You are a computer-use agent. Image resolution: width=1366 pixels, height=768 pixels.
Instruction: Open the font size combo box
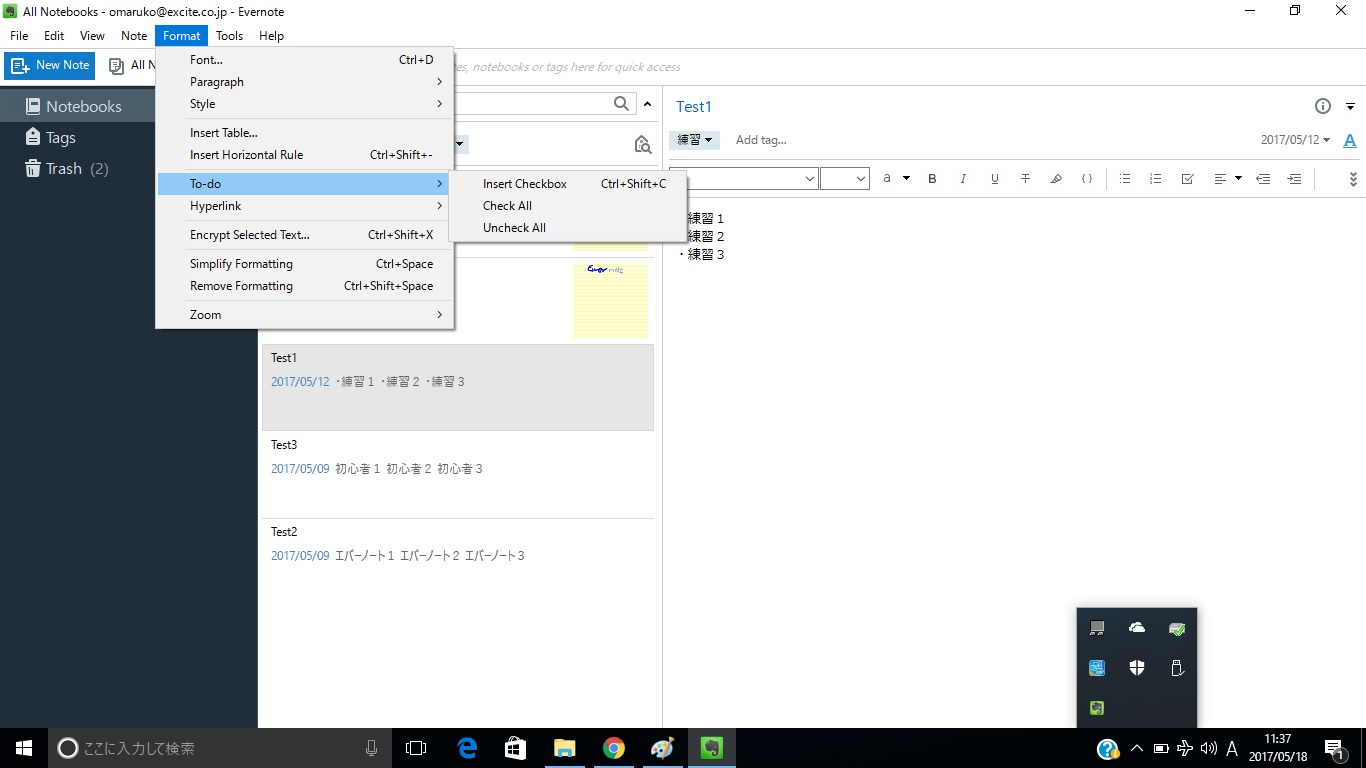pos(845,179)
